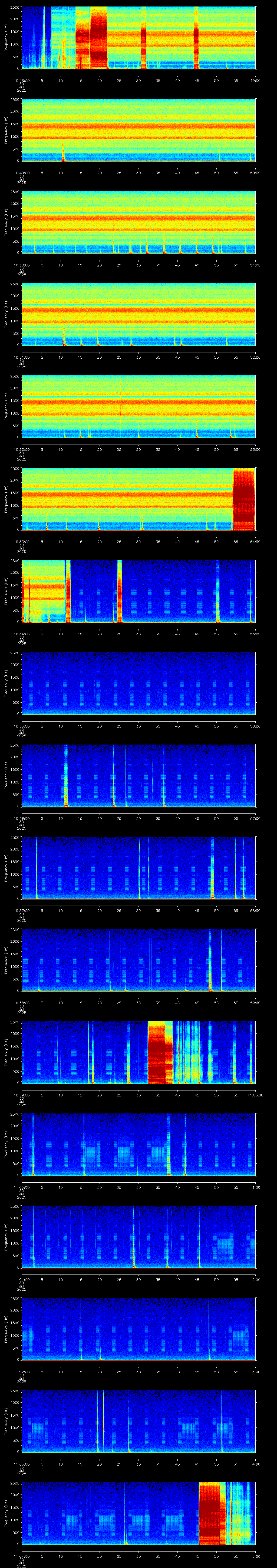
Task: Click the 10:48:00 spectrogram panel
Action: pyautogui.click(x=139, y=38)
